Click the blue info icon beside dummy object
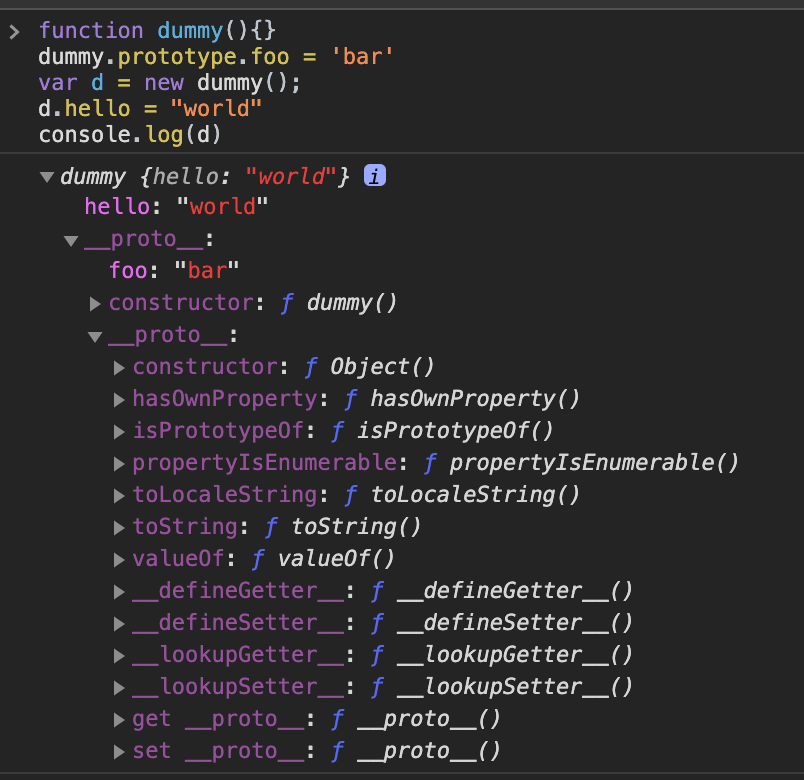The image size is (804, 780). click(x=375, y=177)
